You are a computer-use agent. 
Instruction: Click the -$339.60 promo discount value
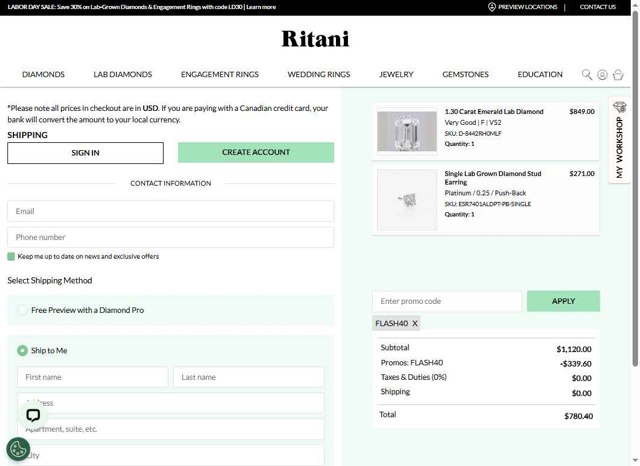point(576,364)
